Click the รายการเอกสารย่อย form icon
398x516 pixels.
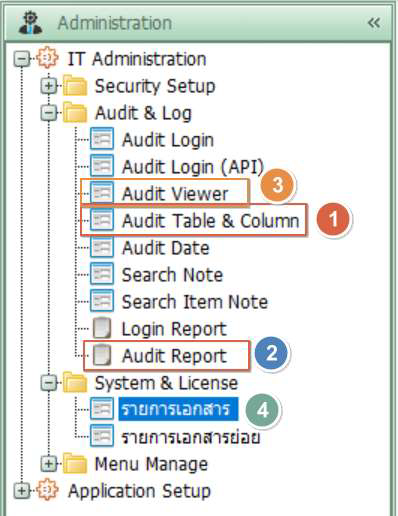(102, 435)
